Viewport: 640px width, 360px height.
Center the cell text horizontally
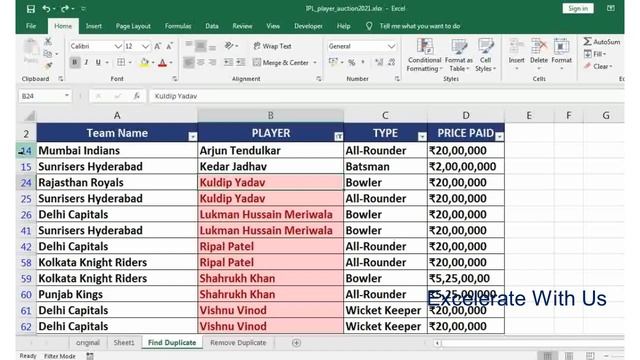pyautogui.click(x=200, y=62)
